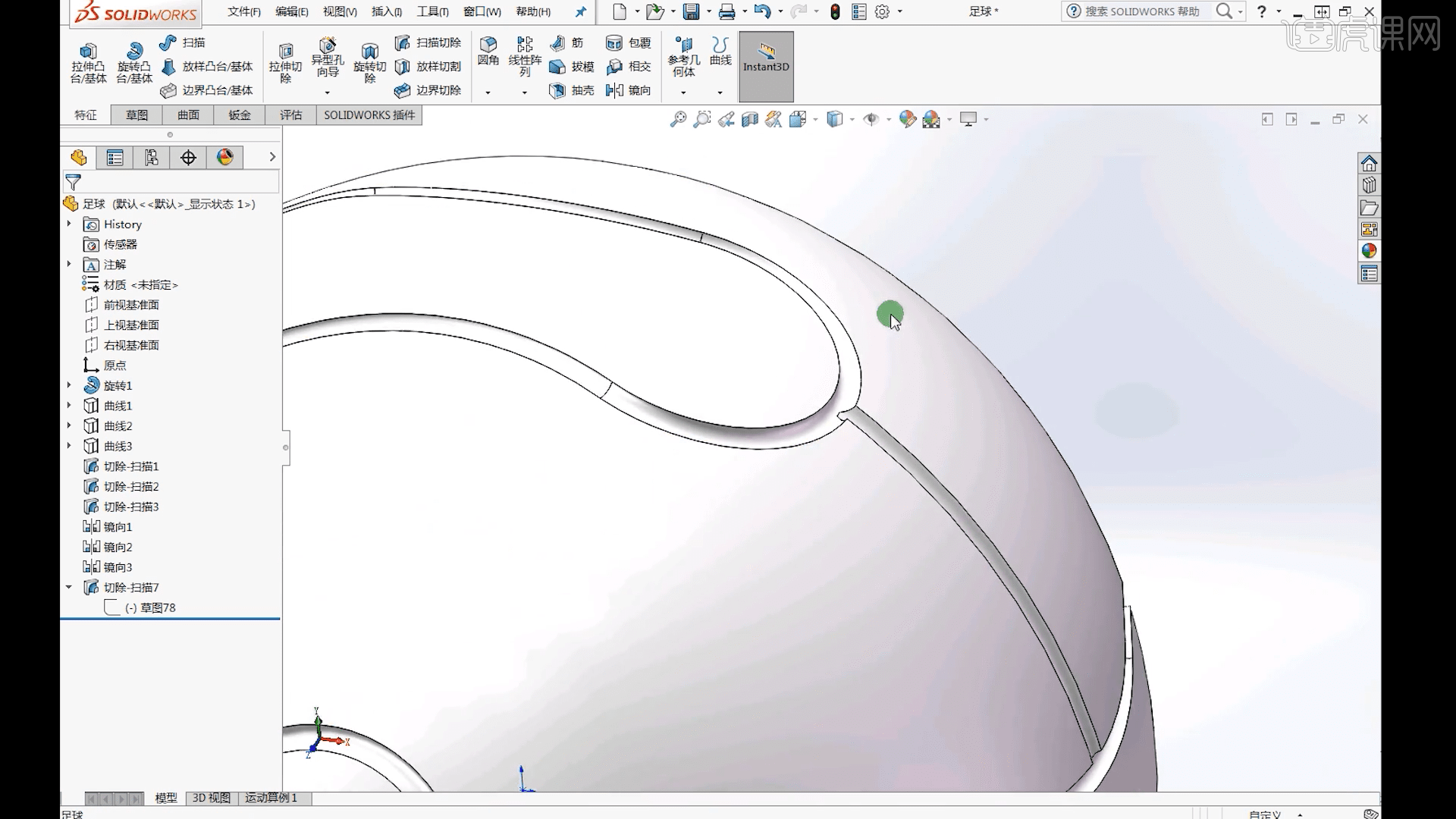Select the Extruded Cut tool (拉伸切除)

tap(285, 63)
